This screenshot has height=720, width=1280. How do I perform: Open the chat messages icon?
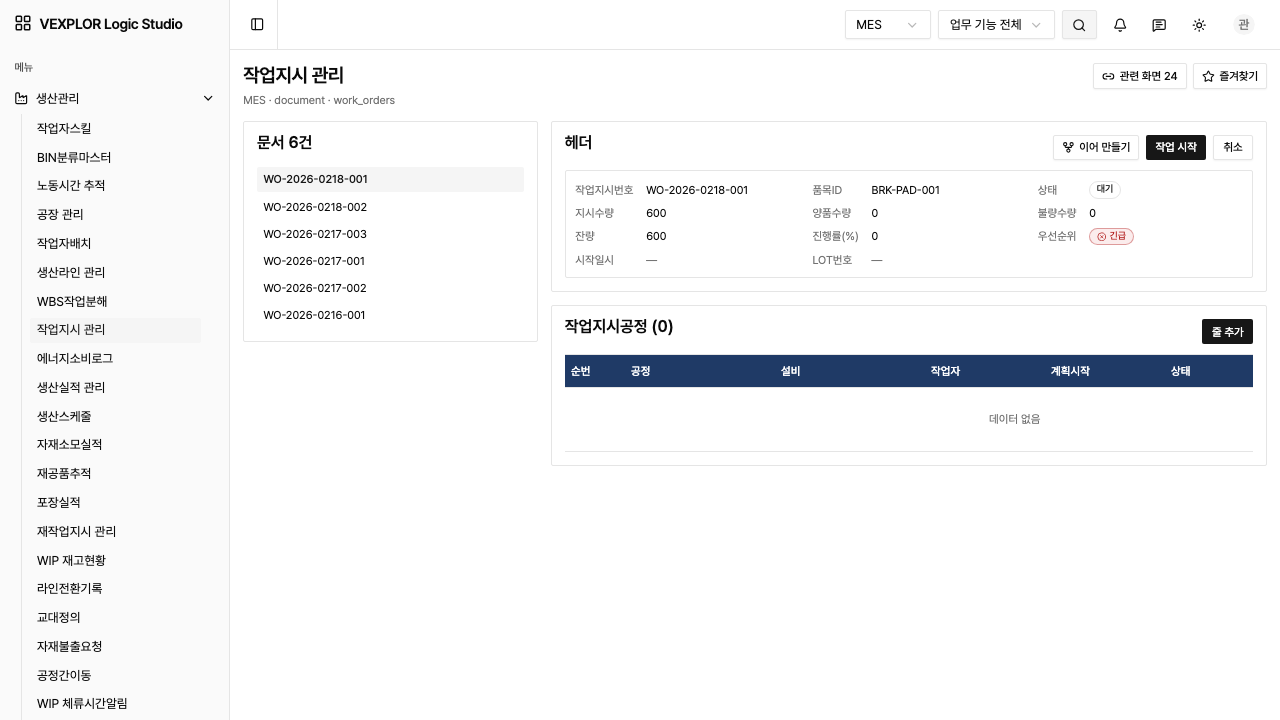pyautogui.click(x=1159, y=25)
